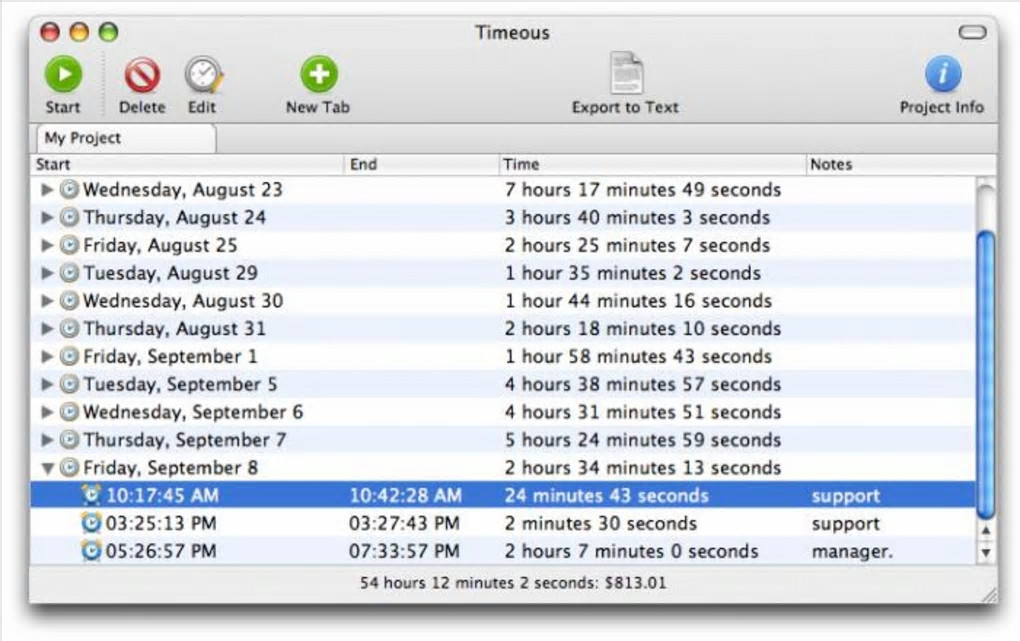Click the Export to Text document icon
The width and height of the screenshot is (1020, 641).
point(626,73)
